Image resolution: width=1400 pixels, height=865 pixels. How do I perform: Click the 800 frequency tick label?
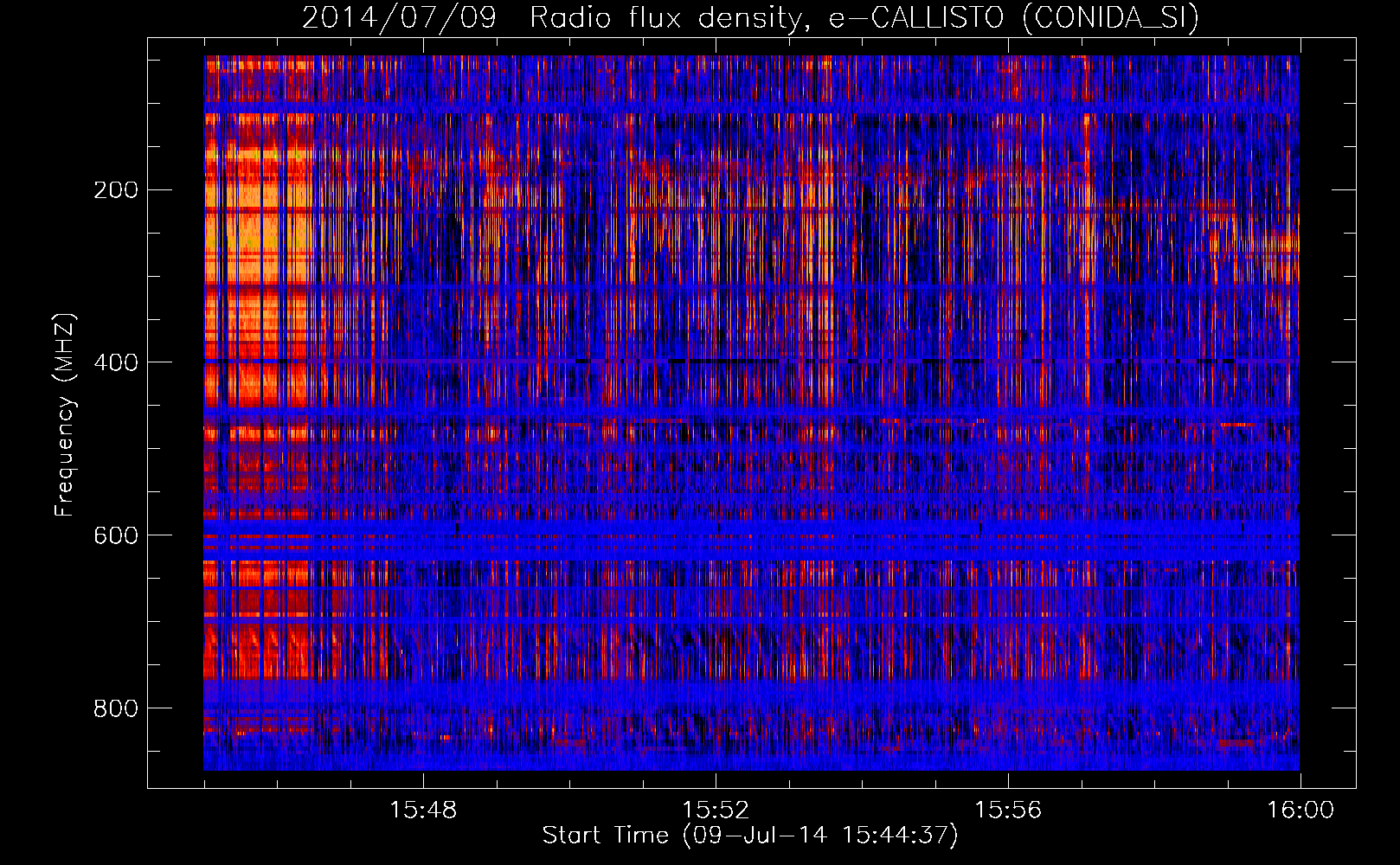click(x=116, y=708)
